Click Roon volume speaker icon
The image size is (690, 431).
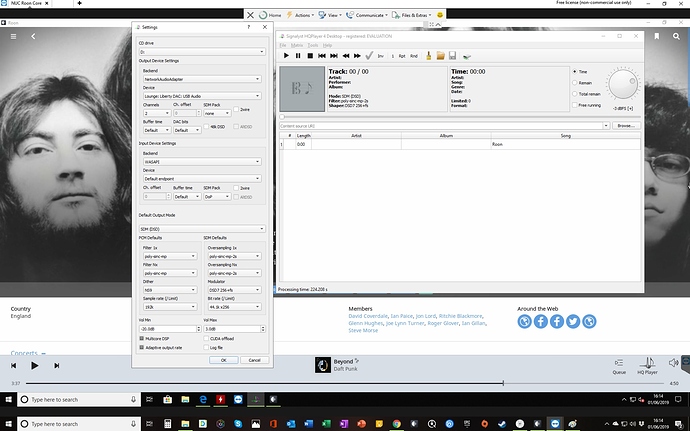(673, 363)
